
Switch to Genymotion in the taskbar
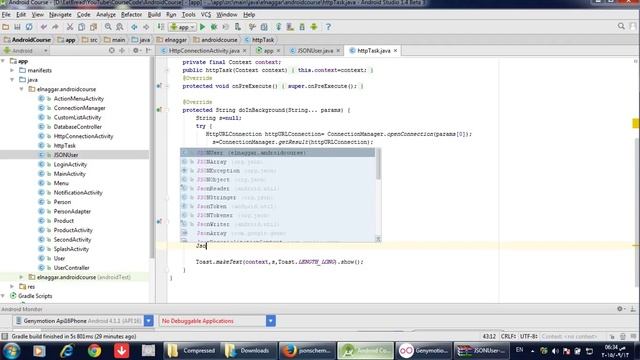pos(424,351)
